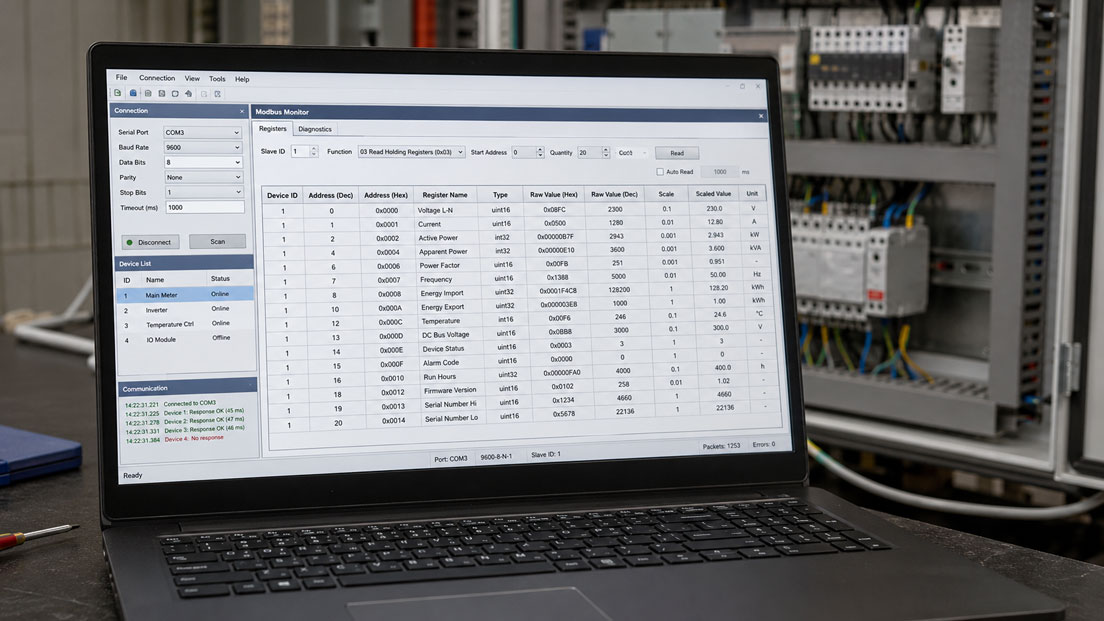Enable the Auto Read checkbox
1104x621 pixels.
tap(660, 172)
